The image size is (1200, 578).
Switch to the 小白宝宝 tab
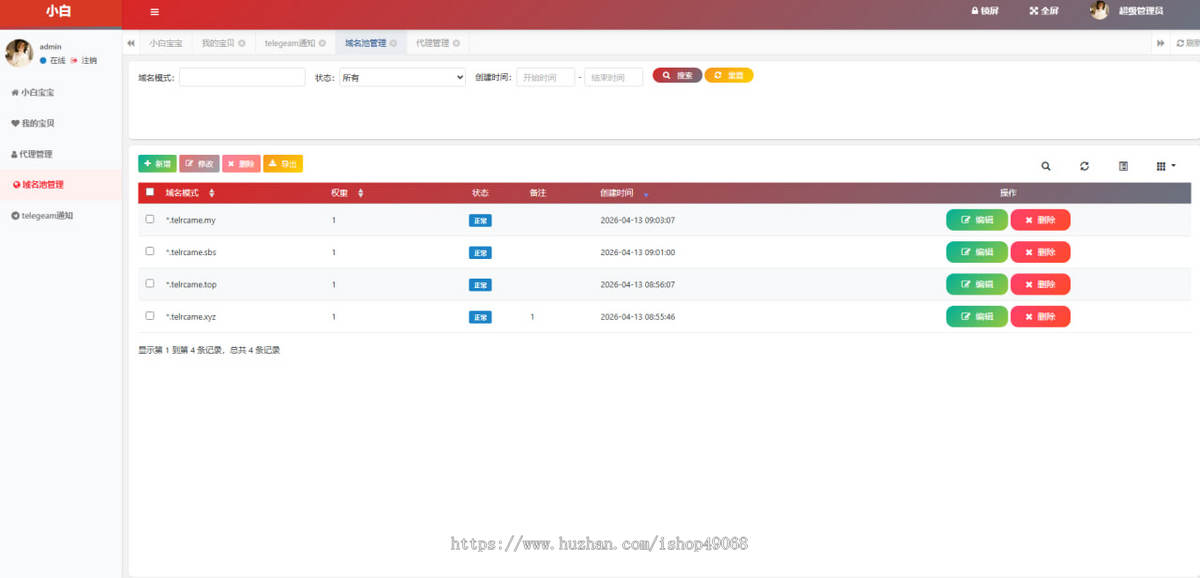click(x=165, y=43)
